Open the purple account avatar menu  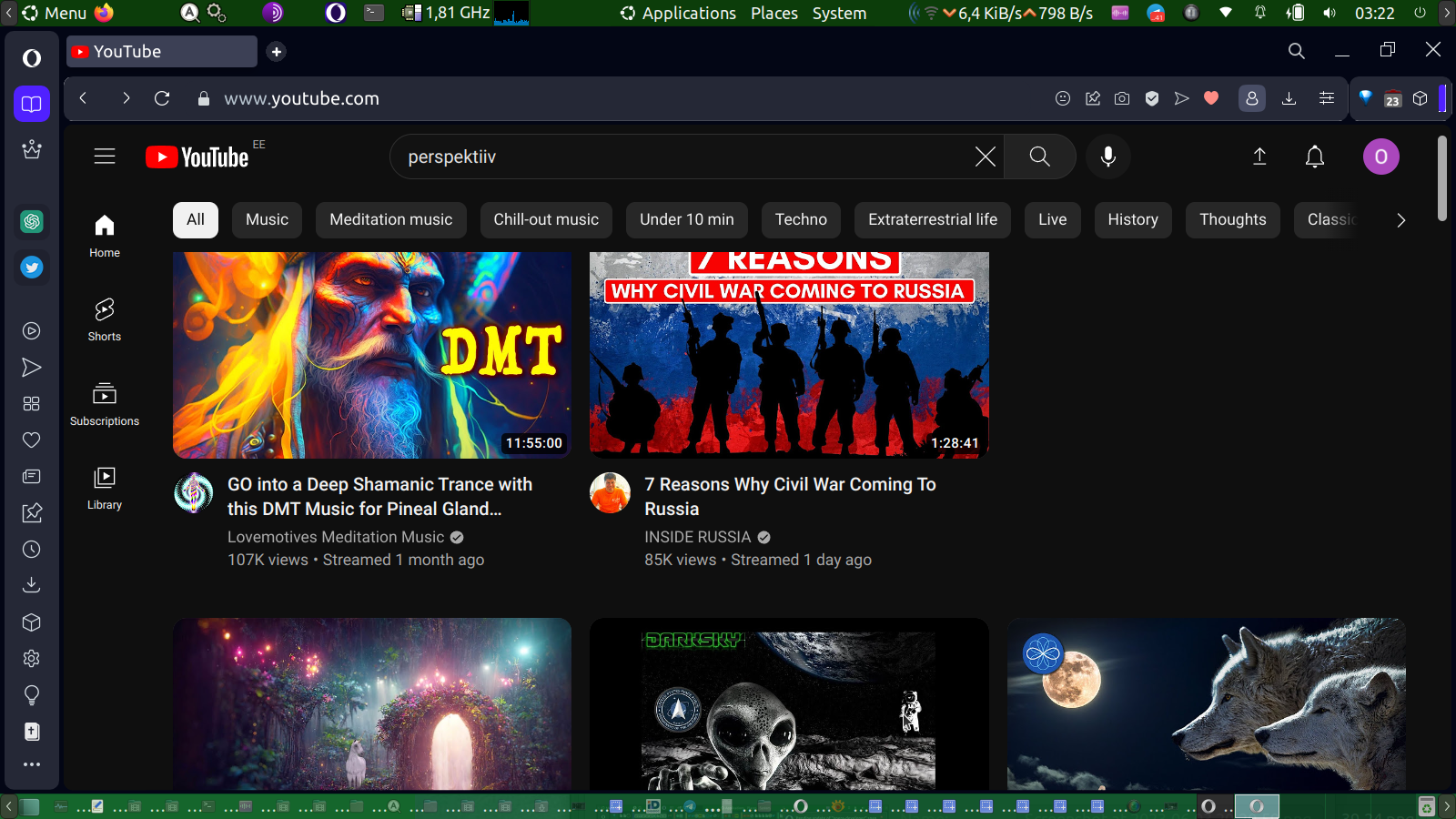click(1380, 157)
